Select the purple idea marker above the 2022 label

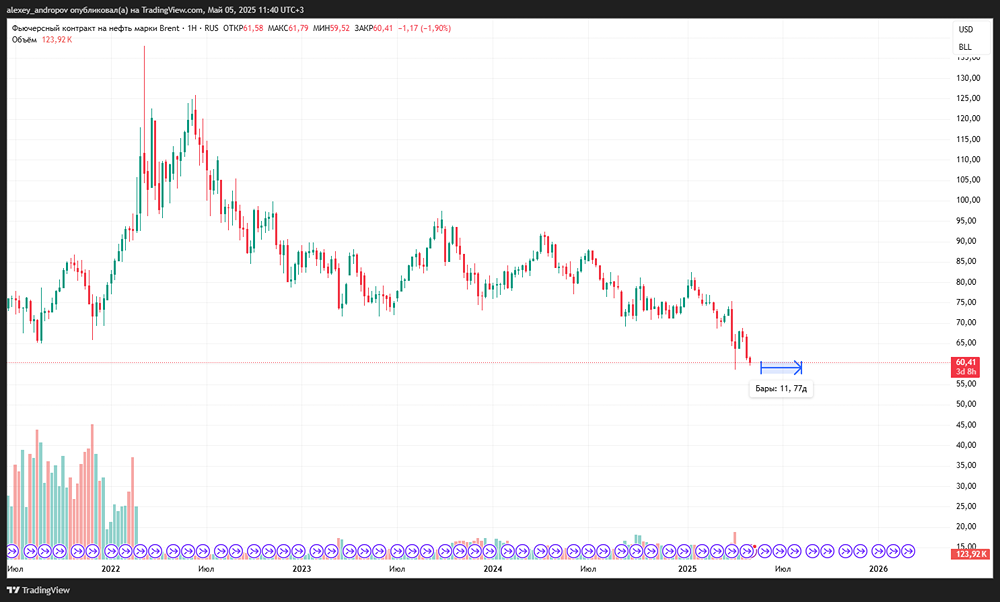coord(113,550)
